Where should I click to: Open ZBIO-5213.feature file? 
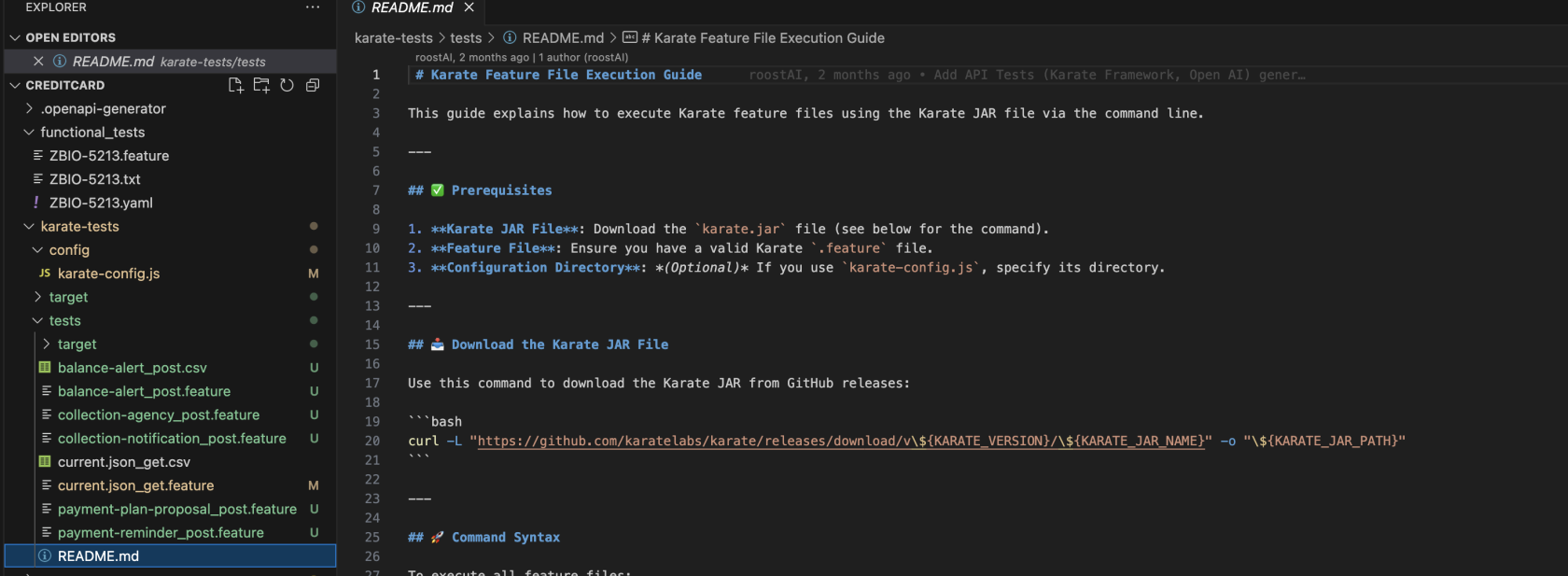coord(109,156)
